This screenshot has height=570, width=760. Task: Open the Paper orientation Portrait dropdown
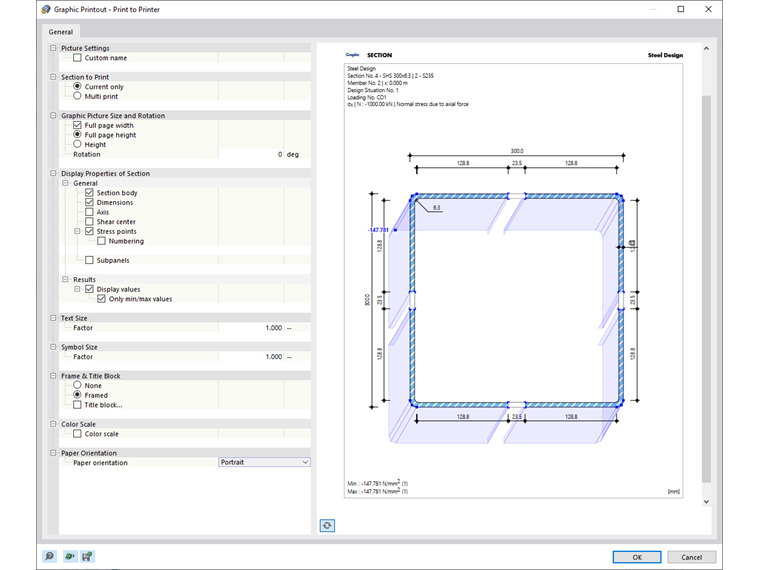pos(265,462)
